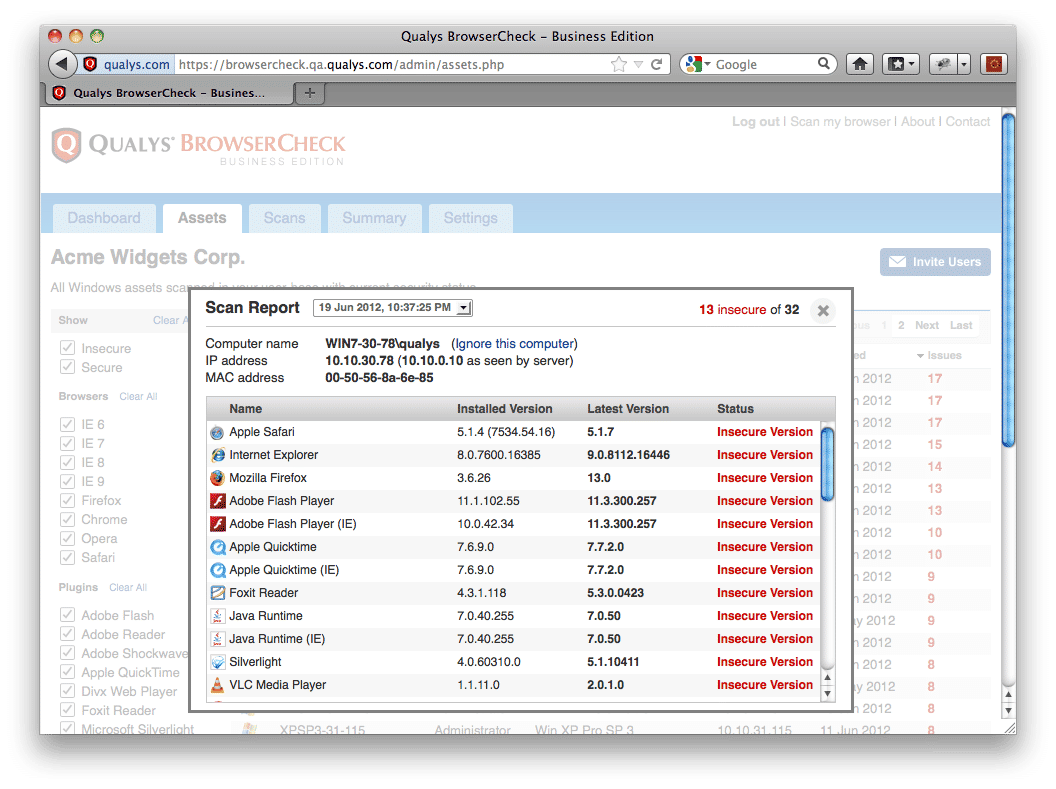Uncheck the Firefox browser filter
Screen dimensions: 1056x789
tap(67, 500)
